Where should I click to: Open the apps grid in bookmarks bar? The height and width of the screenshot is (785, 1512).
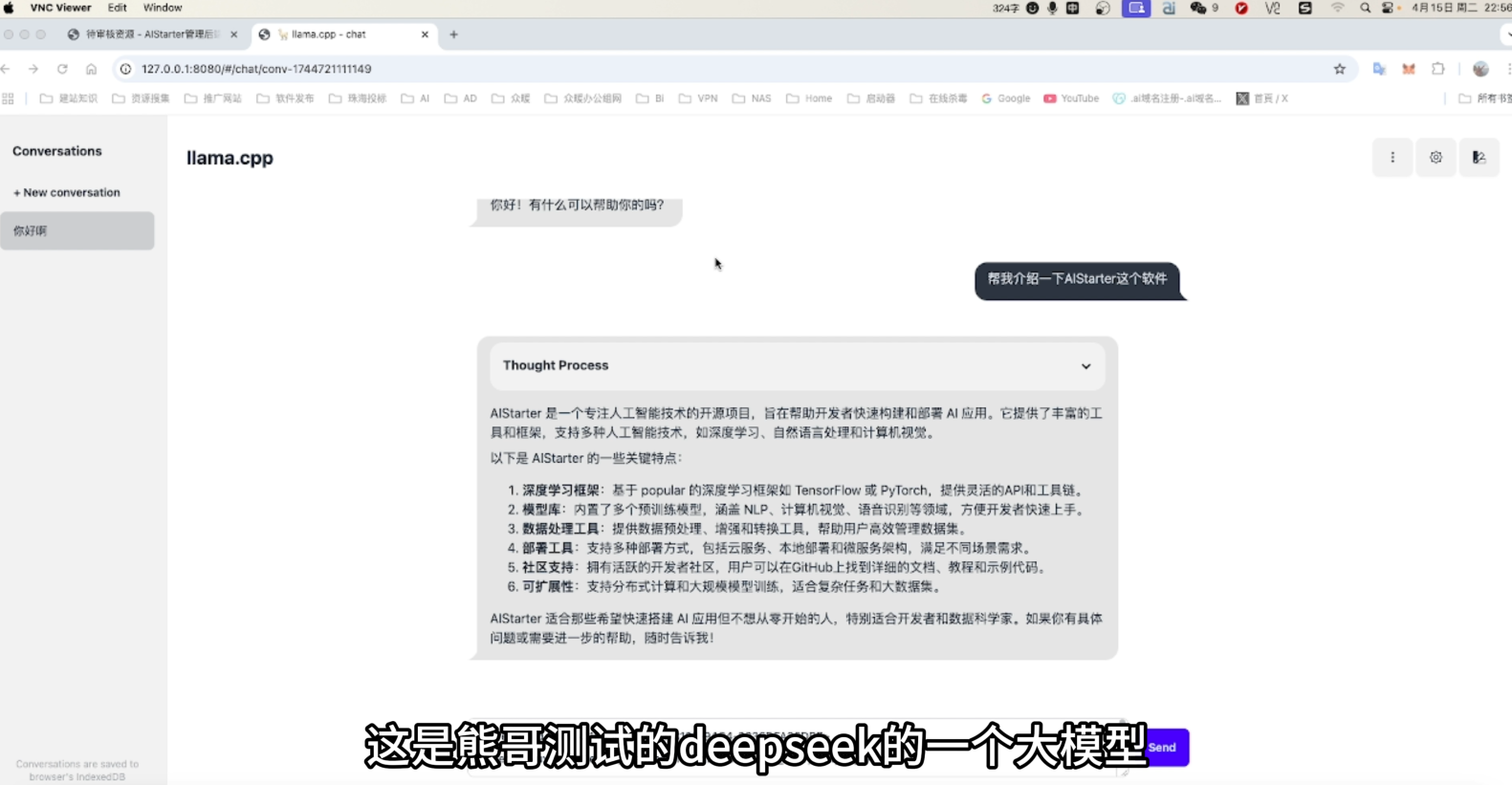[x=9, y=98]
